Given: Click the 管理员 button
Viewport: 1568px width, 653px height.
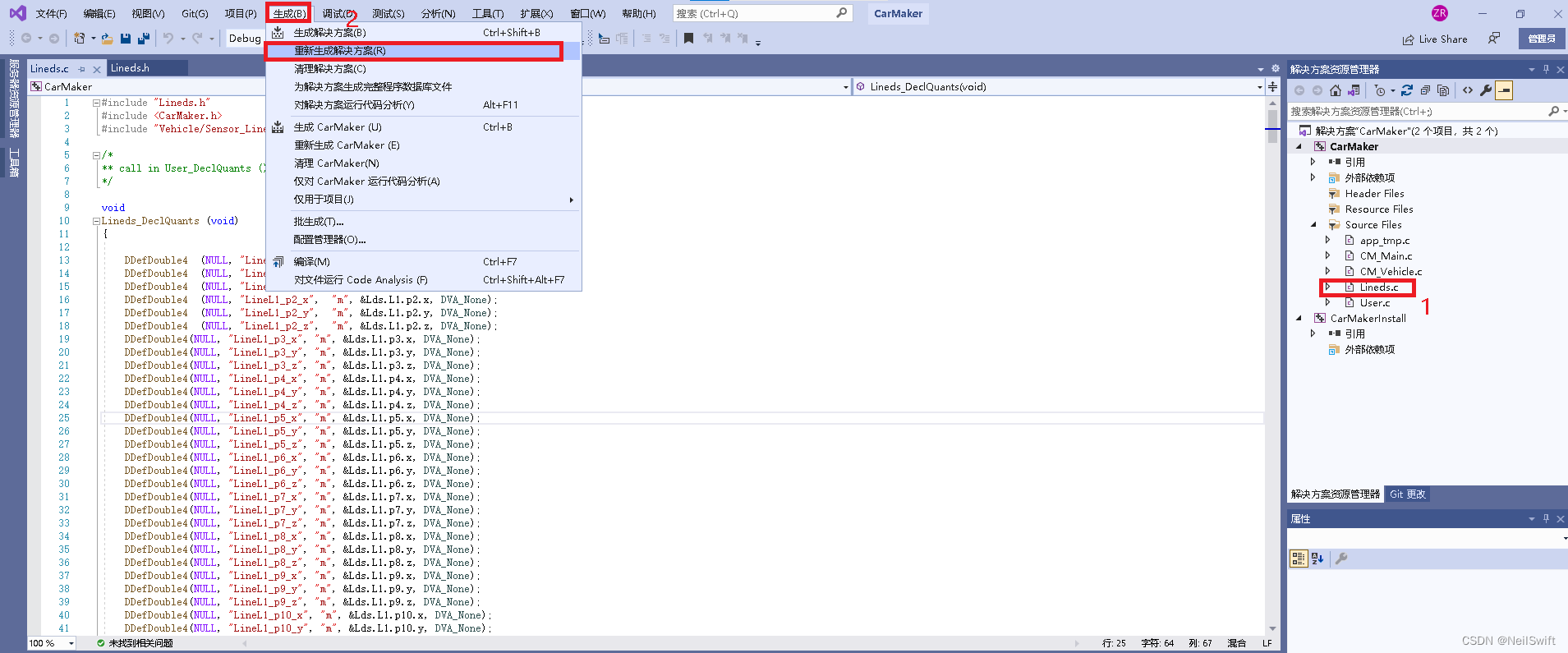Looking at the screenshot, I should [1542, 39].
